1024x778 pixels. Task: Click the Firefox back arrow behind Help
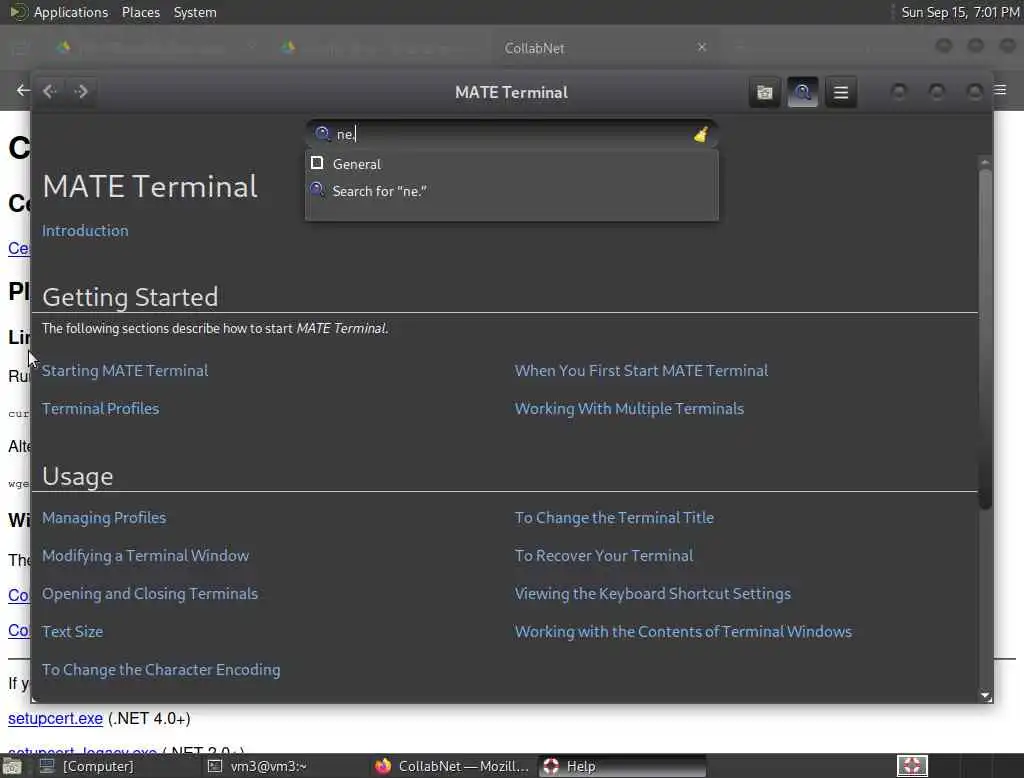(x=23, y=90)
